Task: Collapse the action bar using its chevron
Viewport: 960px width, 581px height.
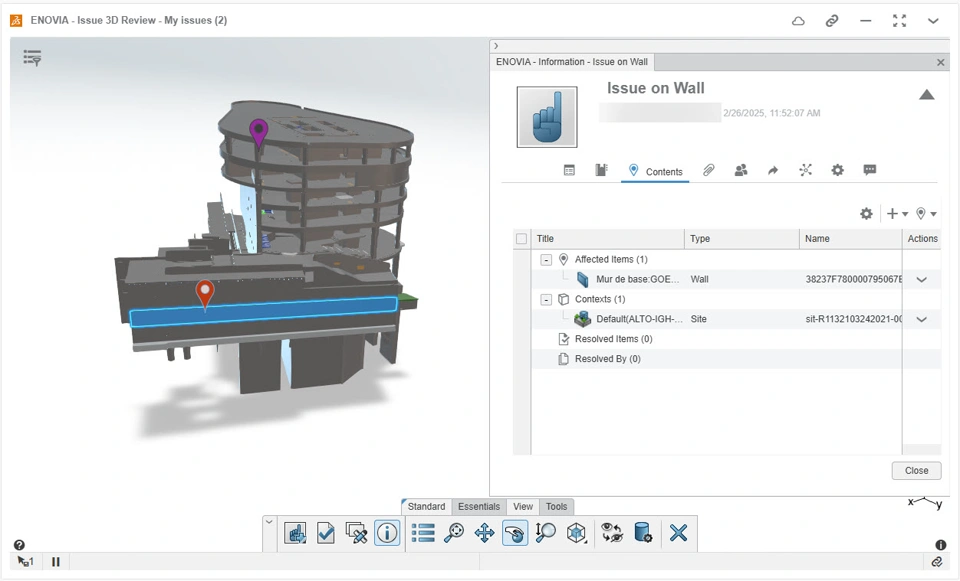Action: (x=269, y=522)
